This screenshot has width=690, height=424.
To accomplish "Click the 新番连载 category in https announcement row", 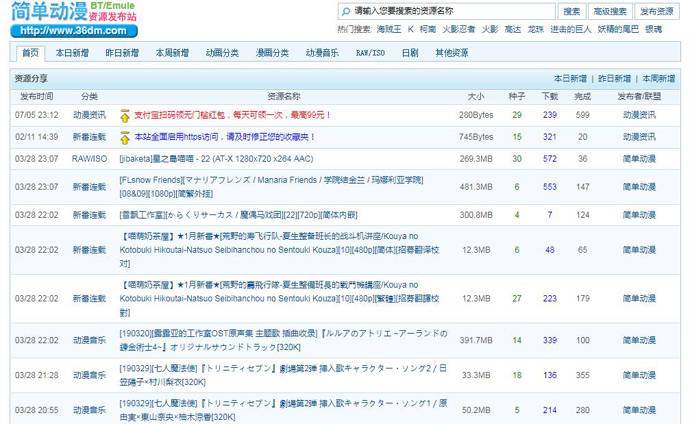I will pos(89,137).
